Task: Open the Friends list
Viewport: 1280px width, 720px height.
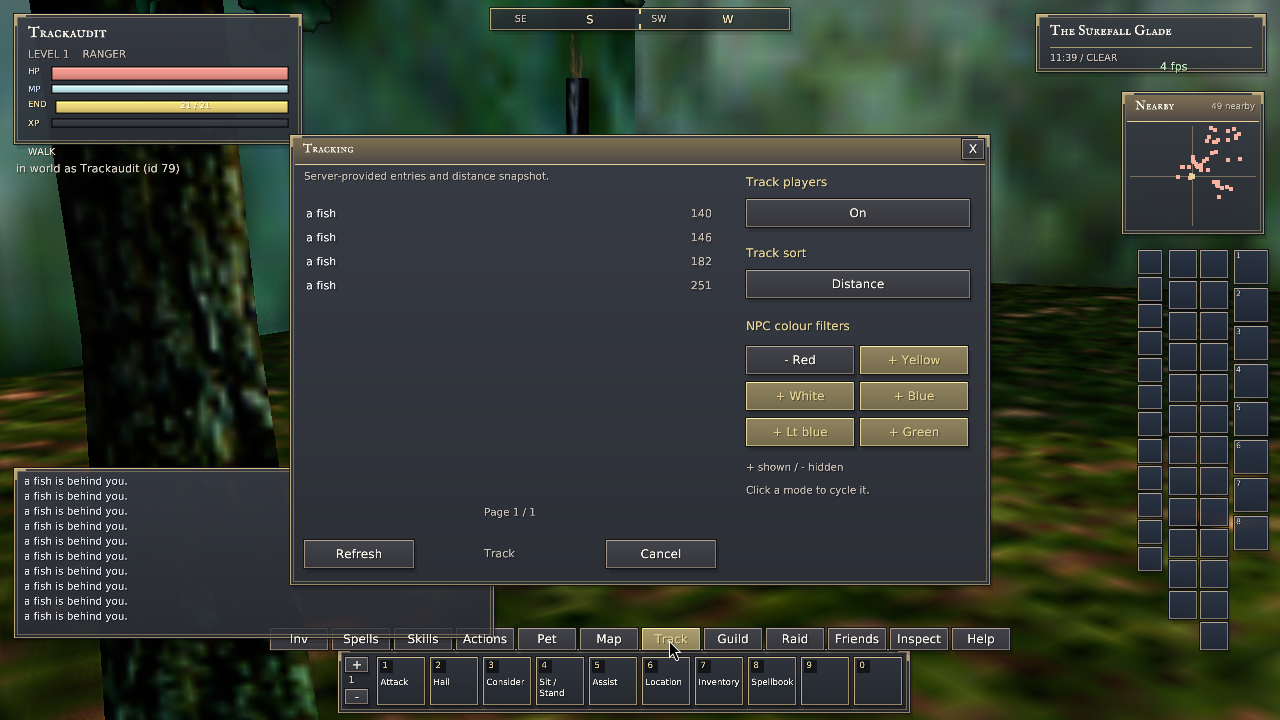Action: (x=857, y=639)
